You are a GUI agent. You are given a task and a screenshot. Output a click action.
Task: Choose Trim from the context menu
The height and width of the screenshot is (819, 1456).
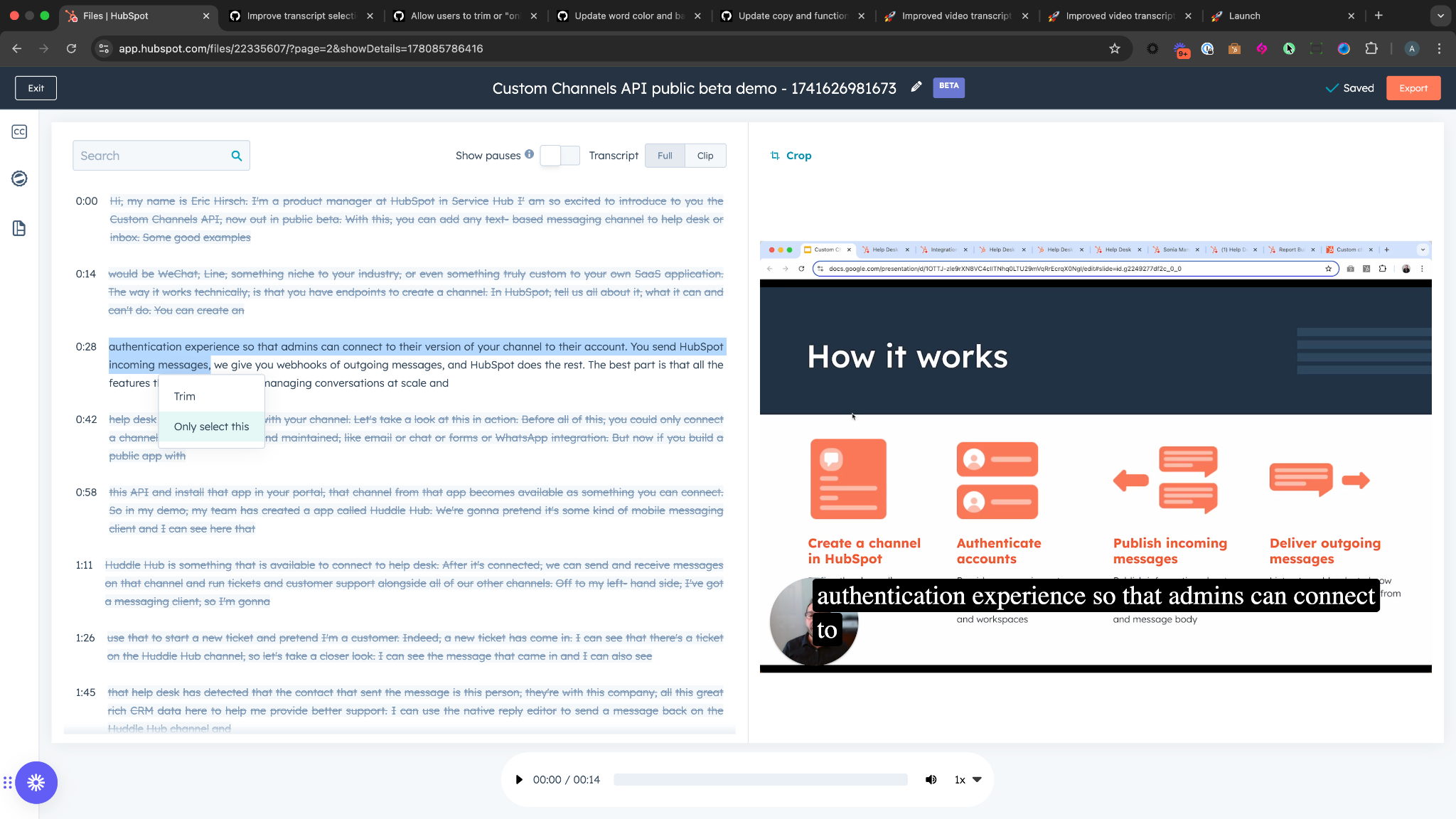(212, 396)
